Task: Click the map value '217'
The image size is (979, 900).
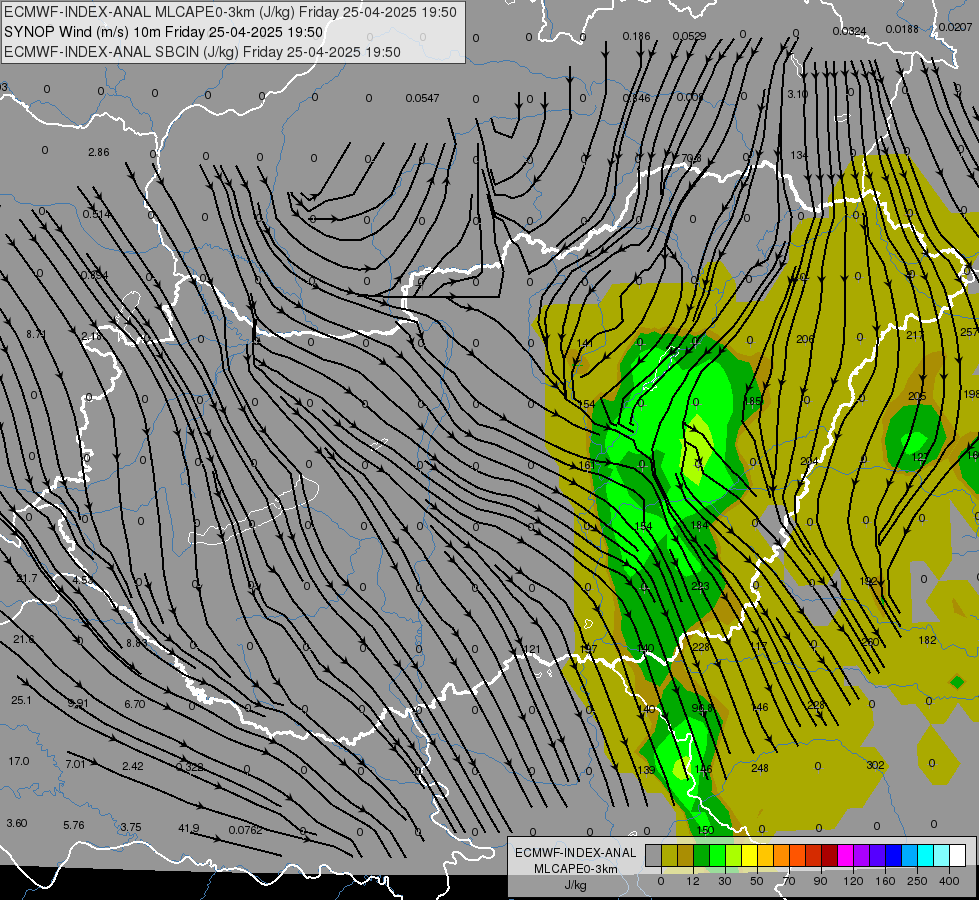Action: [x=915, y=335]
